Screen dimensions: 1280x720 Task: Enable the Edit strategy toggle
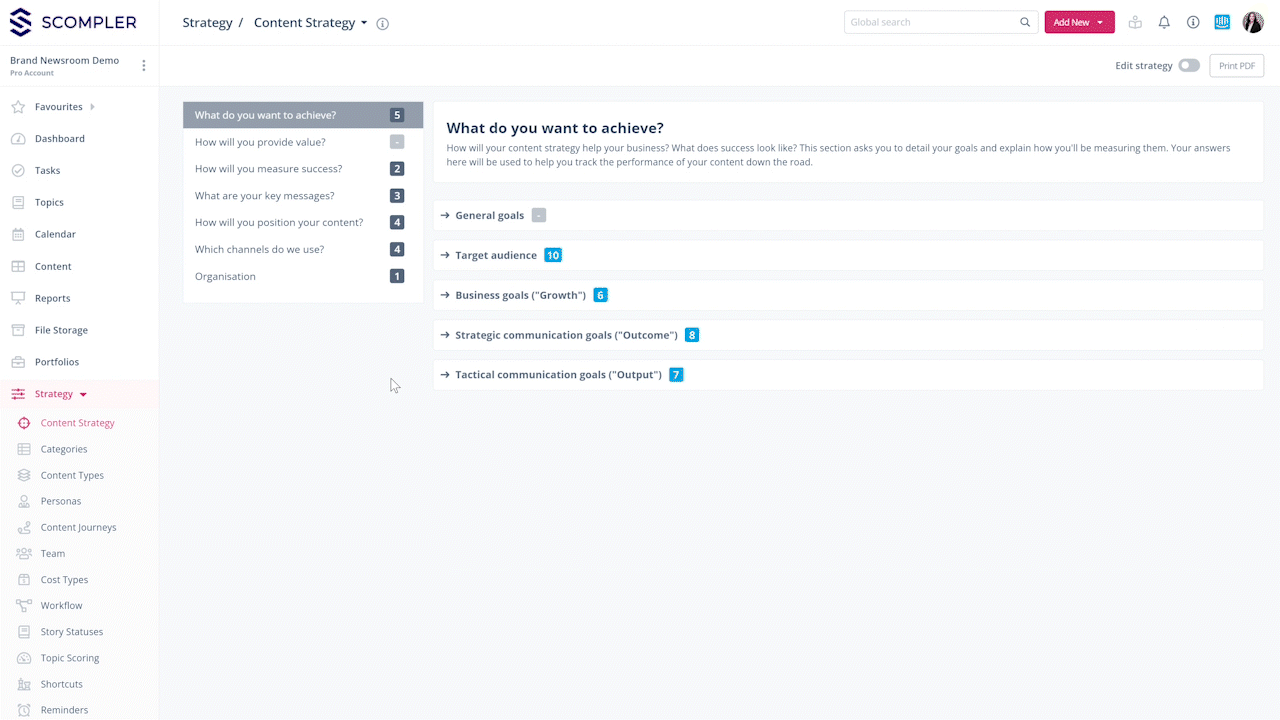tap(1188, 66)
